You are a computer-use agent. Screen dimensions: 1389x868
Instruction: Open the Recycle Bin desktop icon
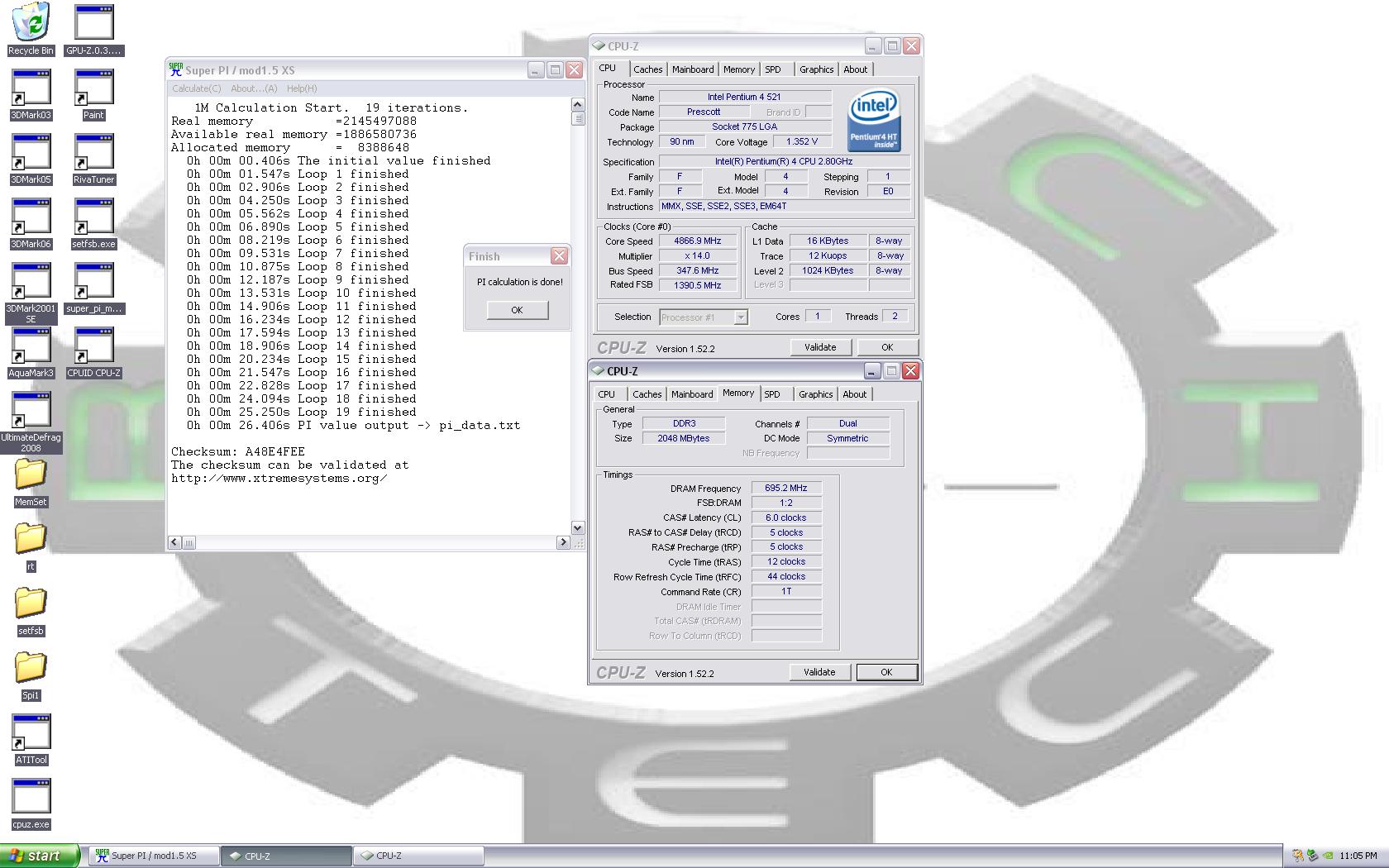tap(31, 29)
